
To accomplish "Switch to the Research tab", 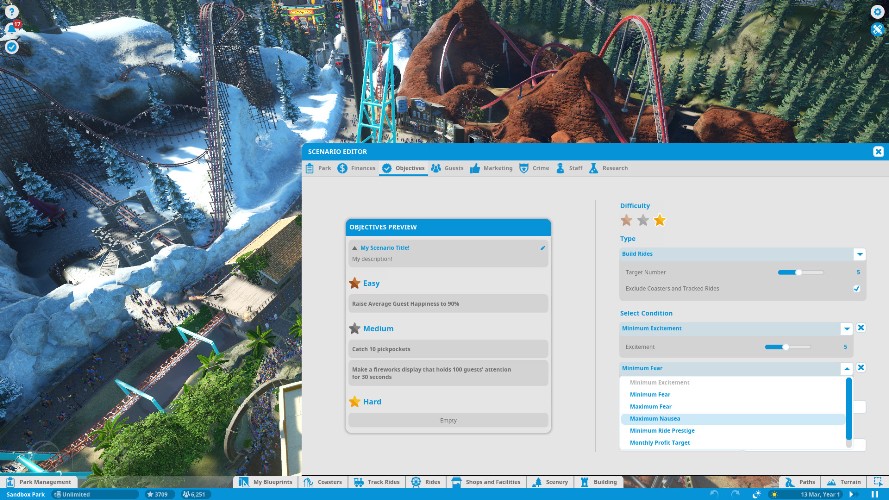I will (x=608, y=168).
